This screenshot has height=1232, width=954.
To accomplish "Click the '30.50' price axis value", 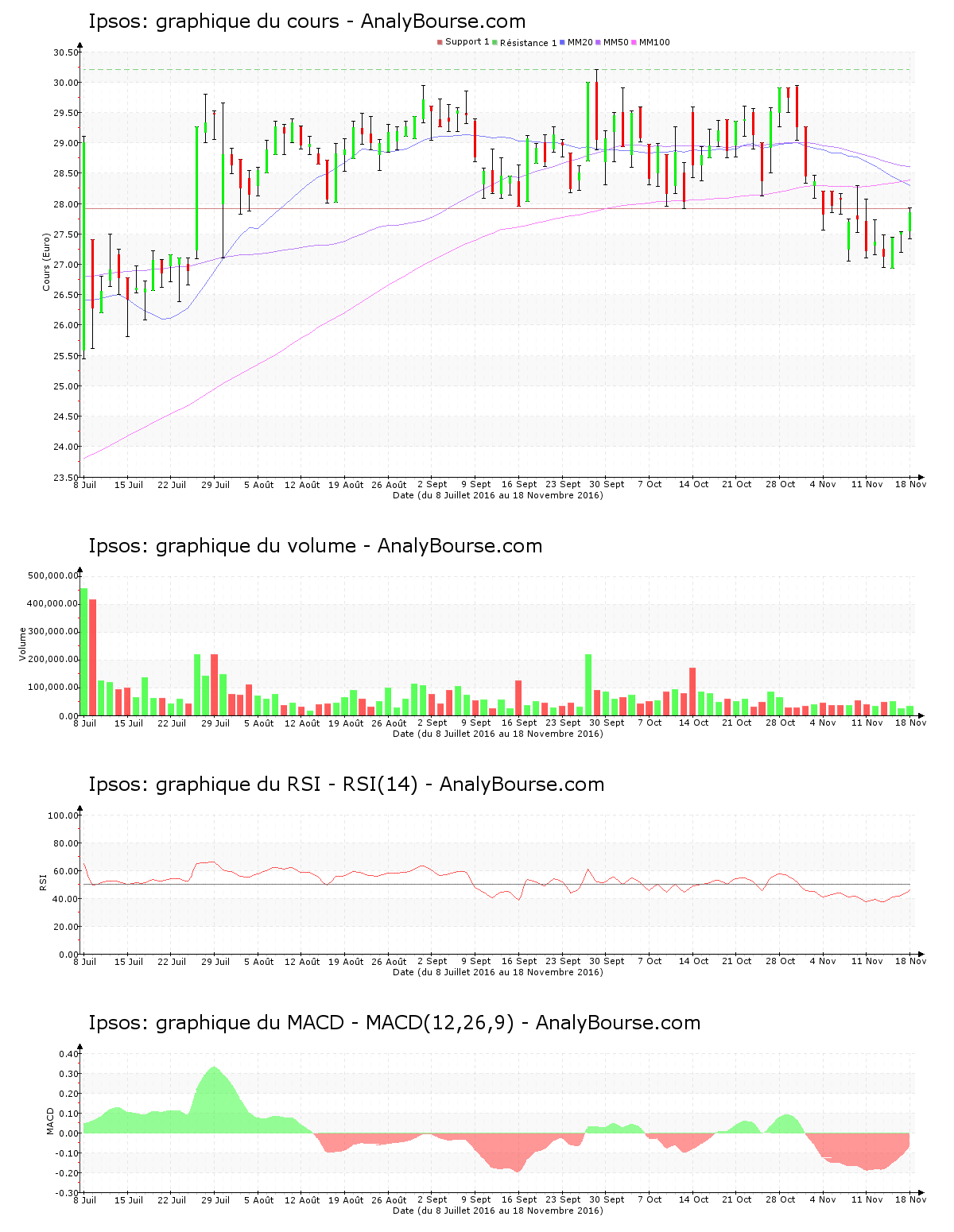I will point(66,53).
